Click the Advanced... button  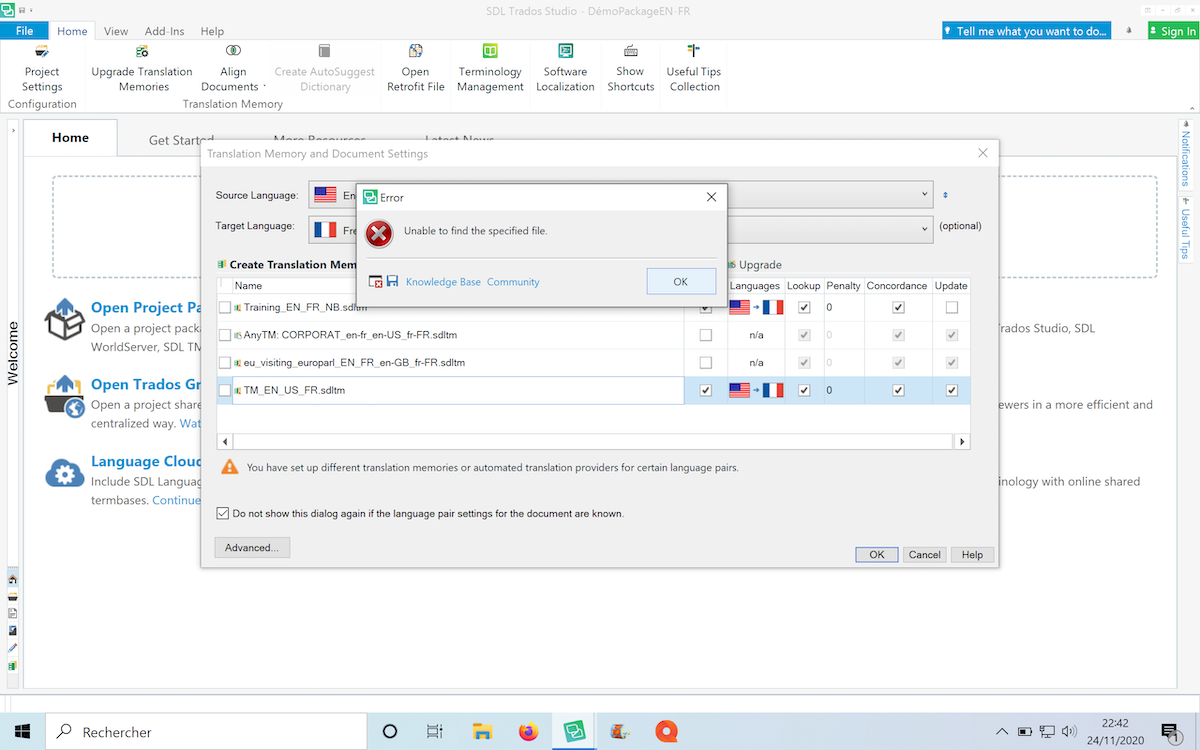[253, 548]
